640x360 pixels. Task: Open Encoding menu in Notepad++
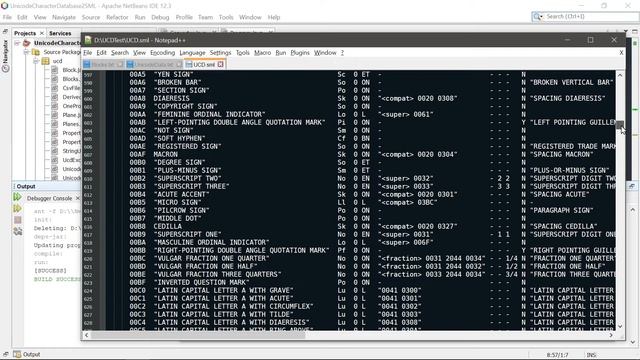[x=162, y=53]
